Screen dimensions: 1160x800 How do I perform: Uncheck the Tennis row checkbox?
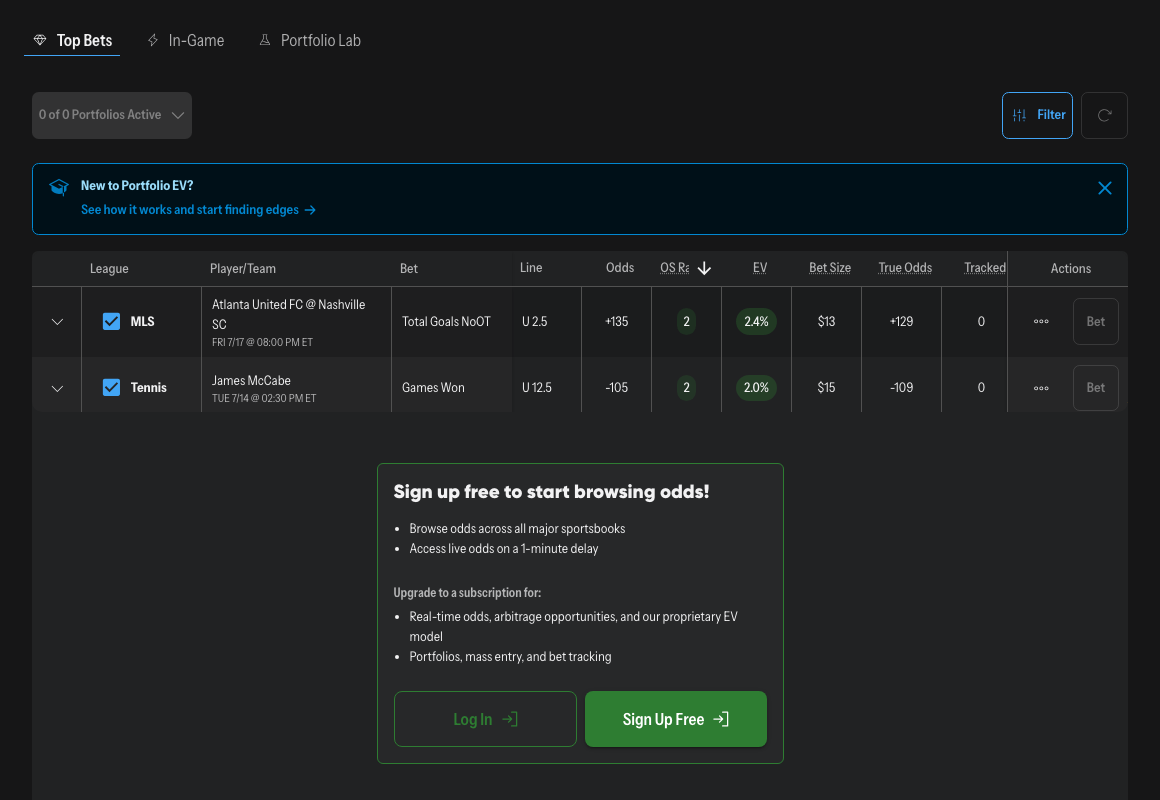click(x=111, y=387)
